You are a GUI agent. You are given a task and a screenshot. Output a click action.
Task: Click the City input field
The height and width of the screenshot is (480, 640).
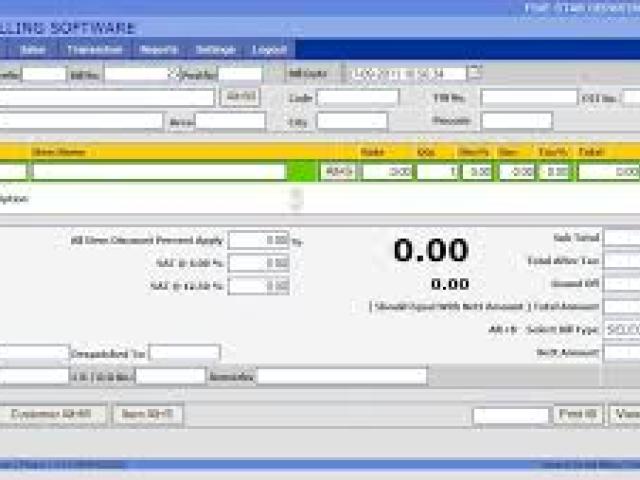point(352,121)
